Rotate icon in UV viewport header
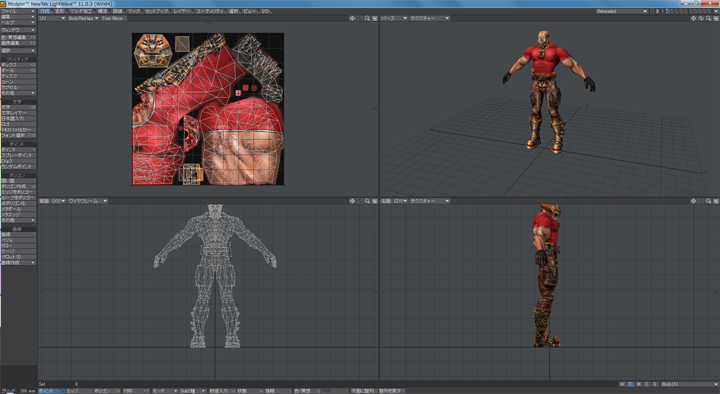The image size is (720, 394). point(360,18)
